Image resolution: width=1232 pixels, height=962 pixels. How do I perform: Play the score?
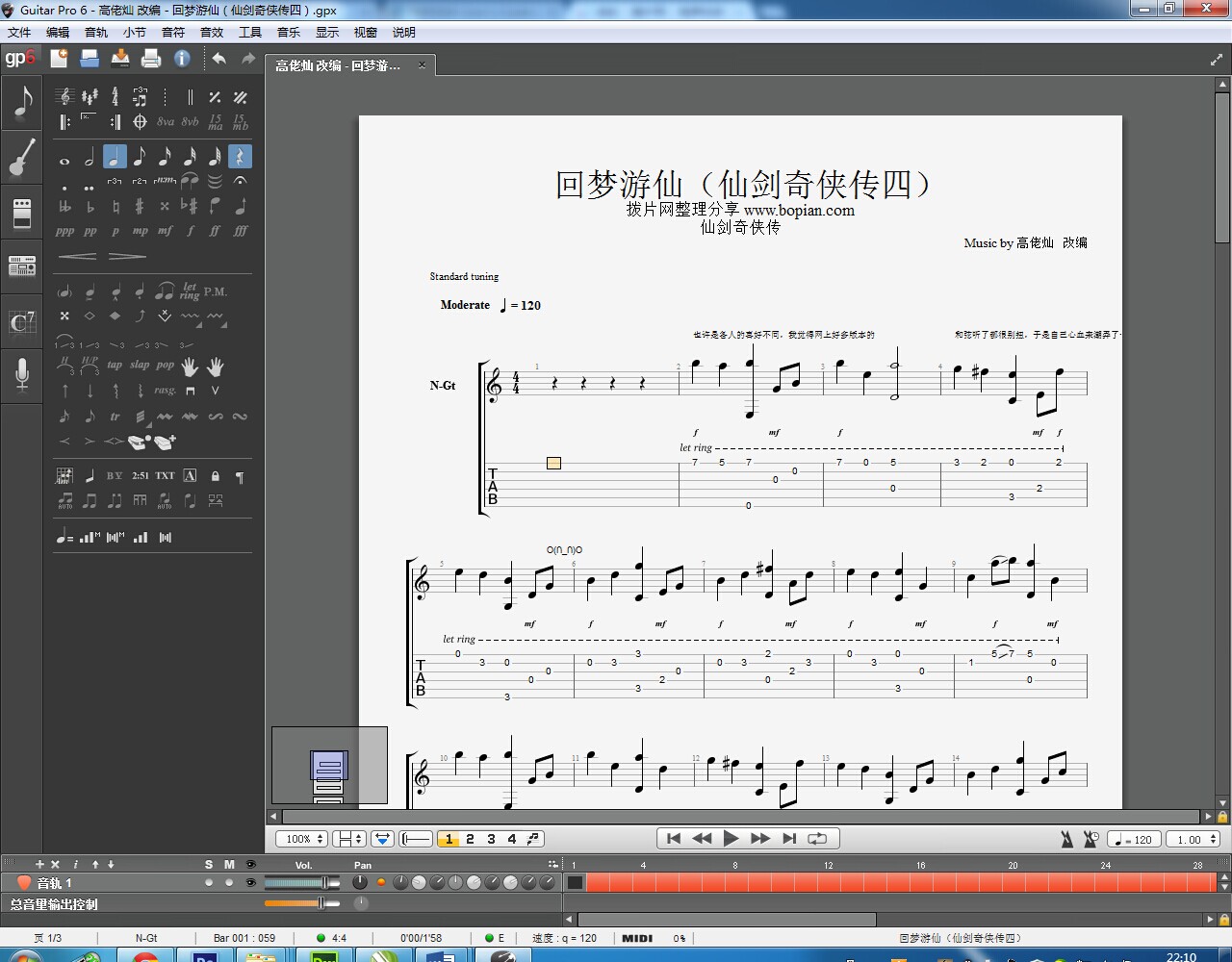731,838
